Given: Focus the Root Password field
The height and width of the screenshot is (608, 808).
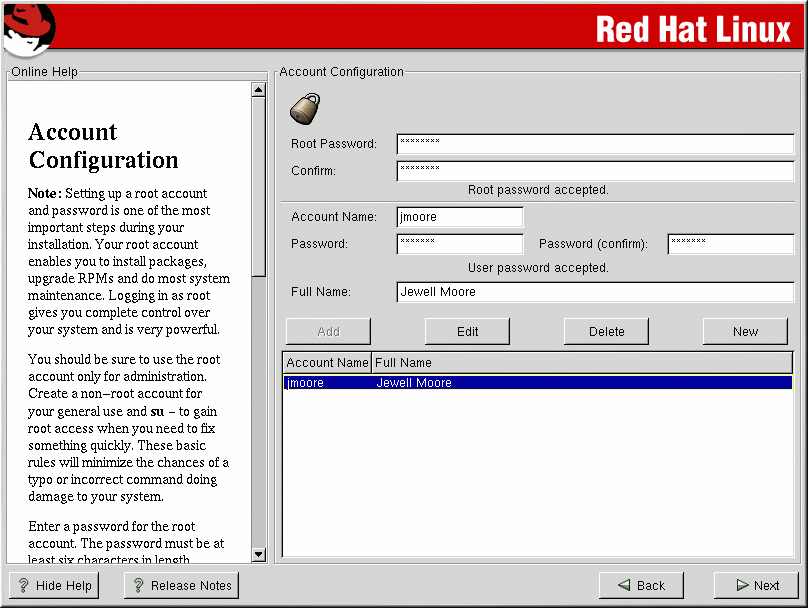Looking at the screenshot, I should pyautogui.click(x=594, y=144).
